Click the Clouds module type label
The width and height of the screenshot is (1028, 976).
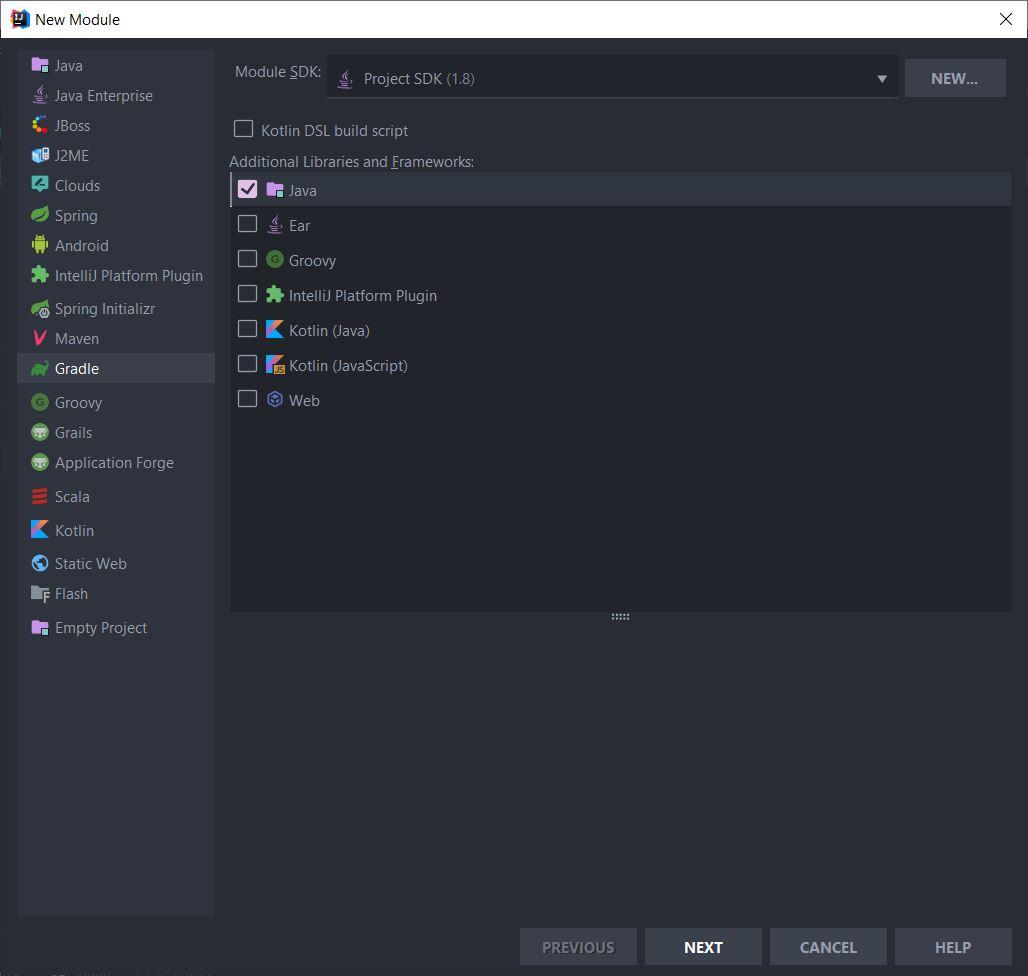click(x=77, y=185)
